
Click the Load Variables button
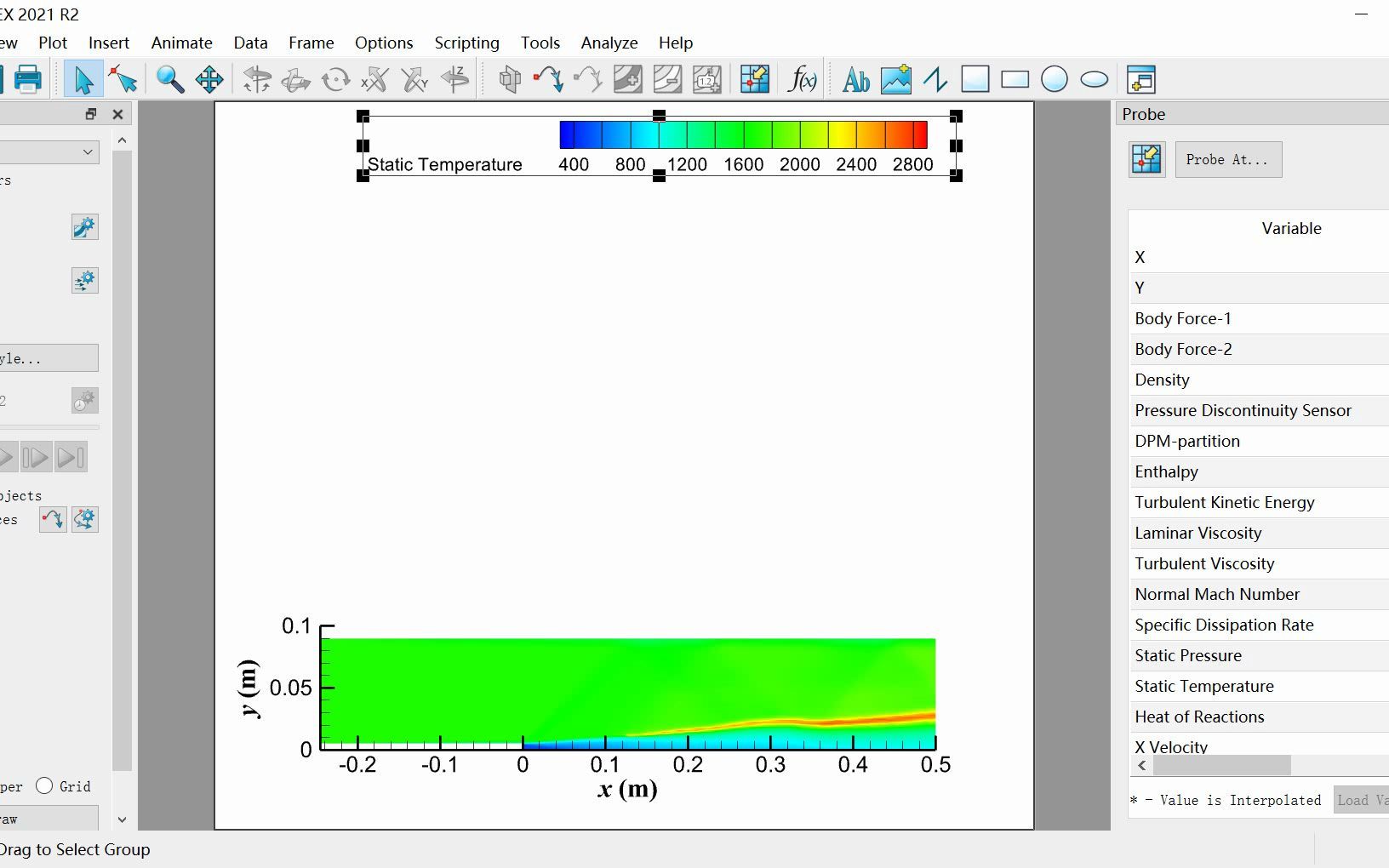tap(1361, 800)
